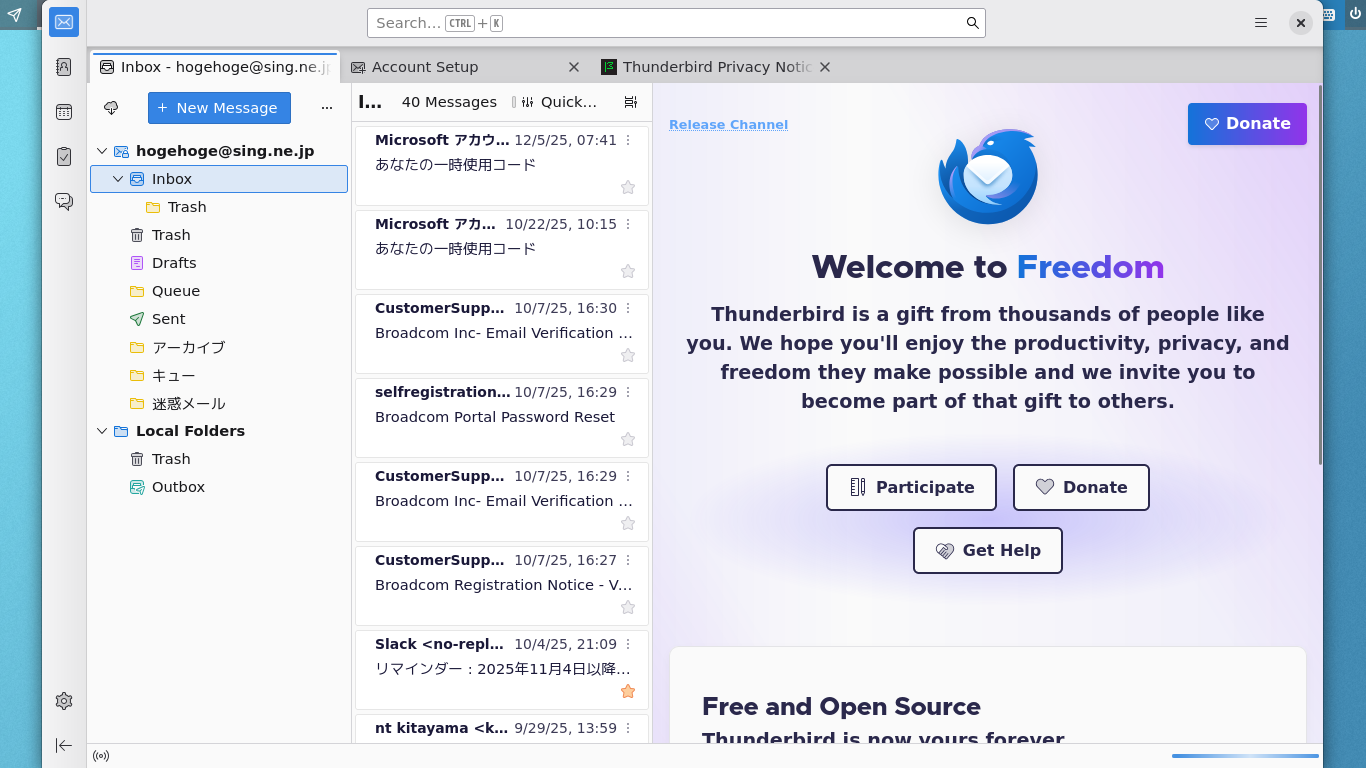
Task: Click New Message button
Action: click(x=219, y=108)
